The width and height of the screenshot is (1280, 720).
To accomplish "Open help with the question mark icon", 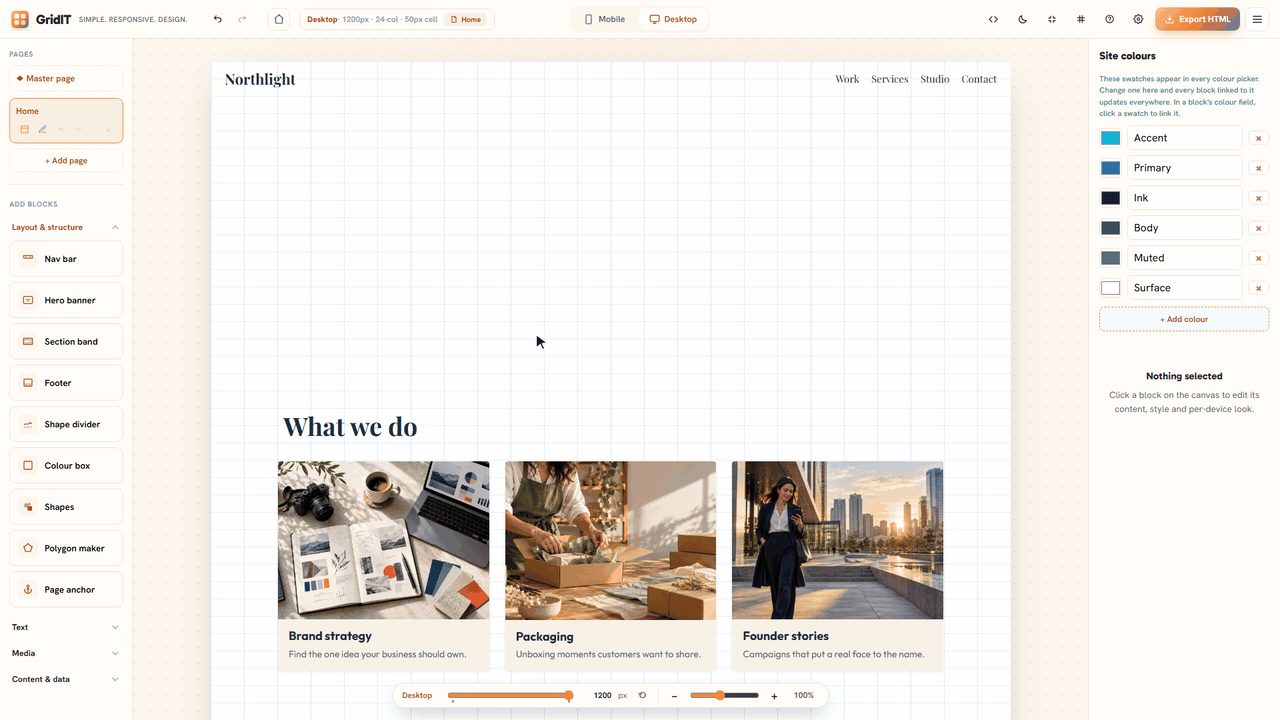I will (x=1110, y=19).
